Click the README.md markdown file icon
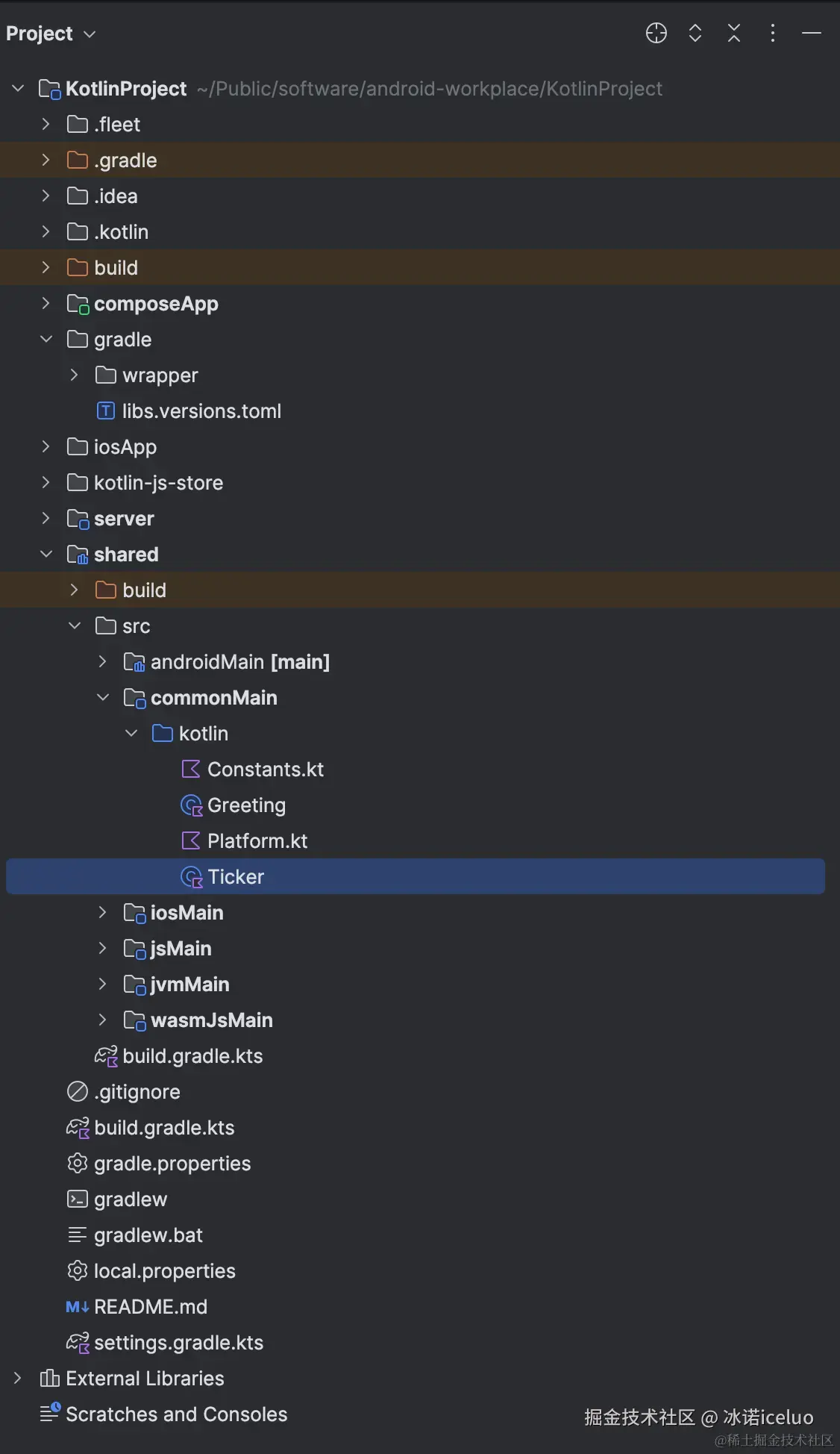Image resolution: width=840 pixels, height=1454 pixels. (x=77, y=1307)
